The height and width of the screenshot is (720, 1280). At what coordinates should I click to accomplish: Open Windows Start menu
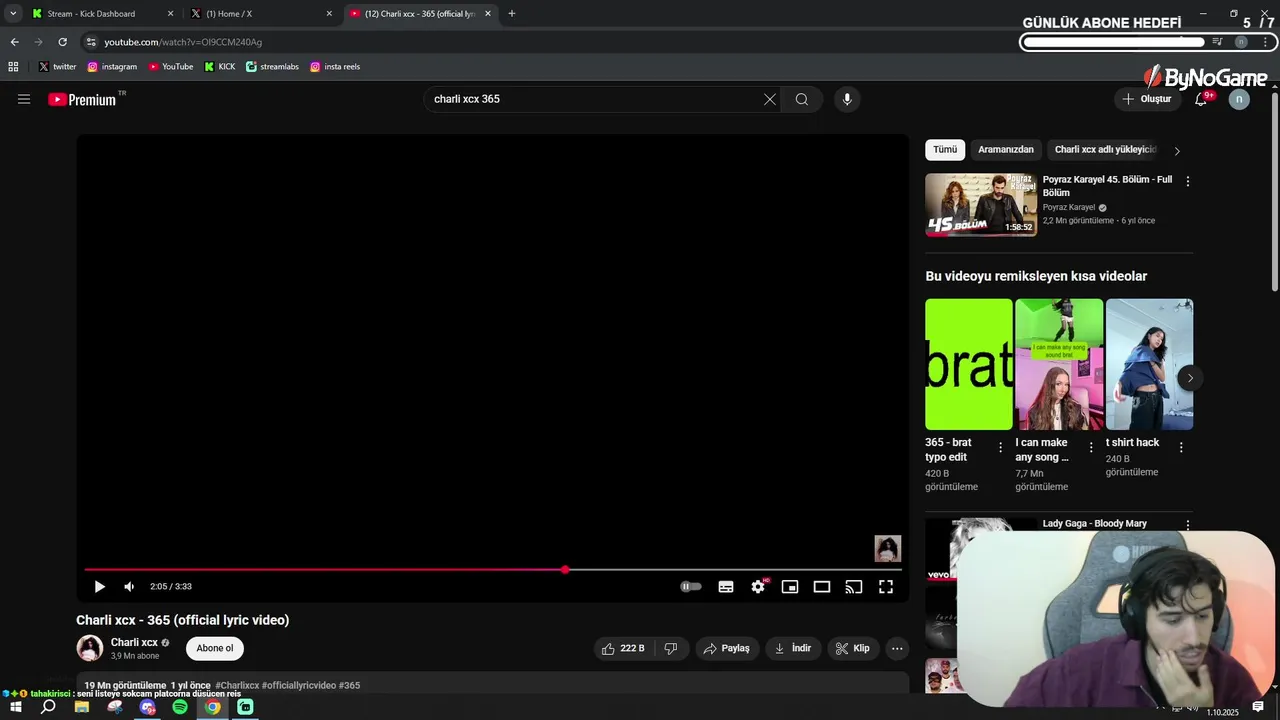15,707
